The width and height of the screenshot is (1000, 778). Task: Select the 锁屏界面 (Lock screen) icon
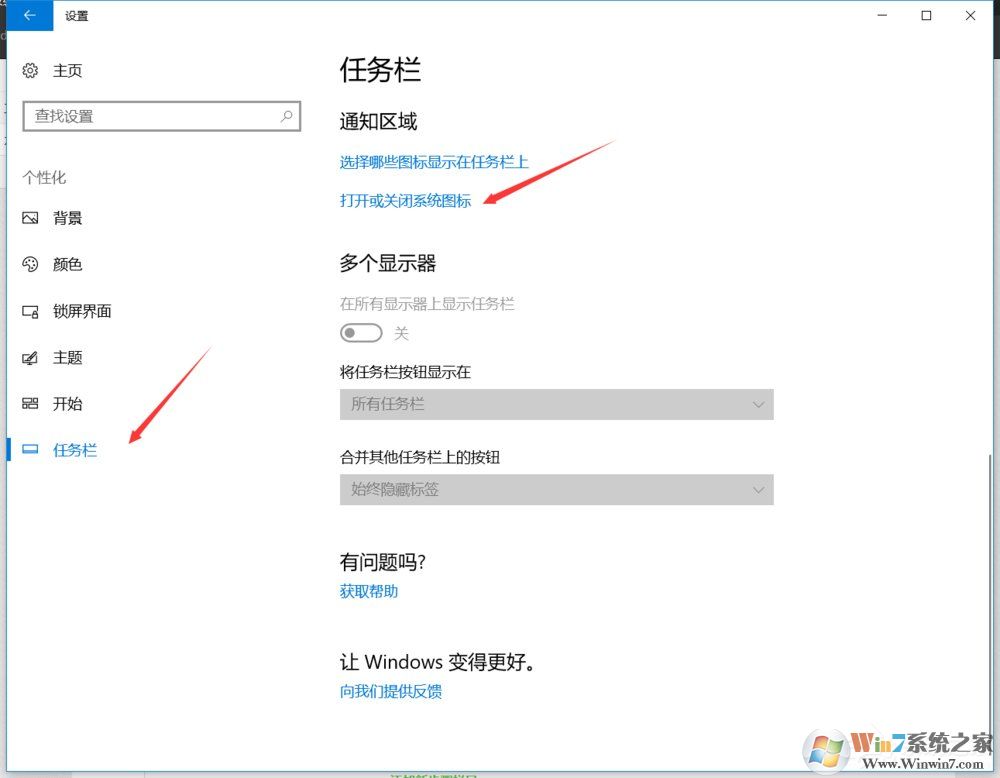point(31,311)
